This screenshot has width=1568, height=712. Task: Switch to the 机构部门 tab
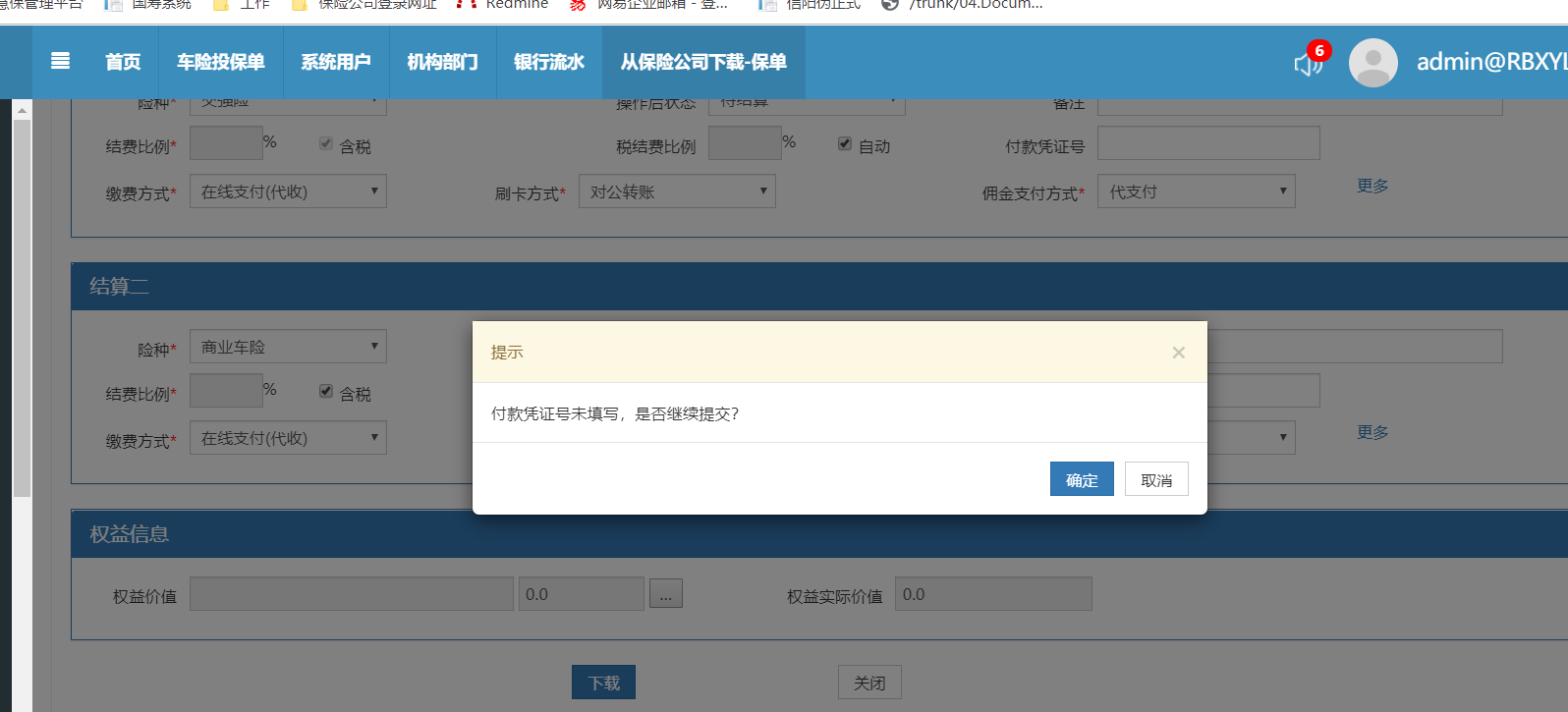pos(443,62)
